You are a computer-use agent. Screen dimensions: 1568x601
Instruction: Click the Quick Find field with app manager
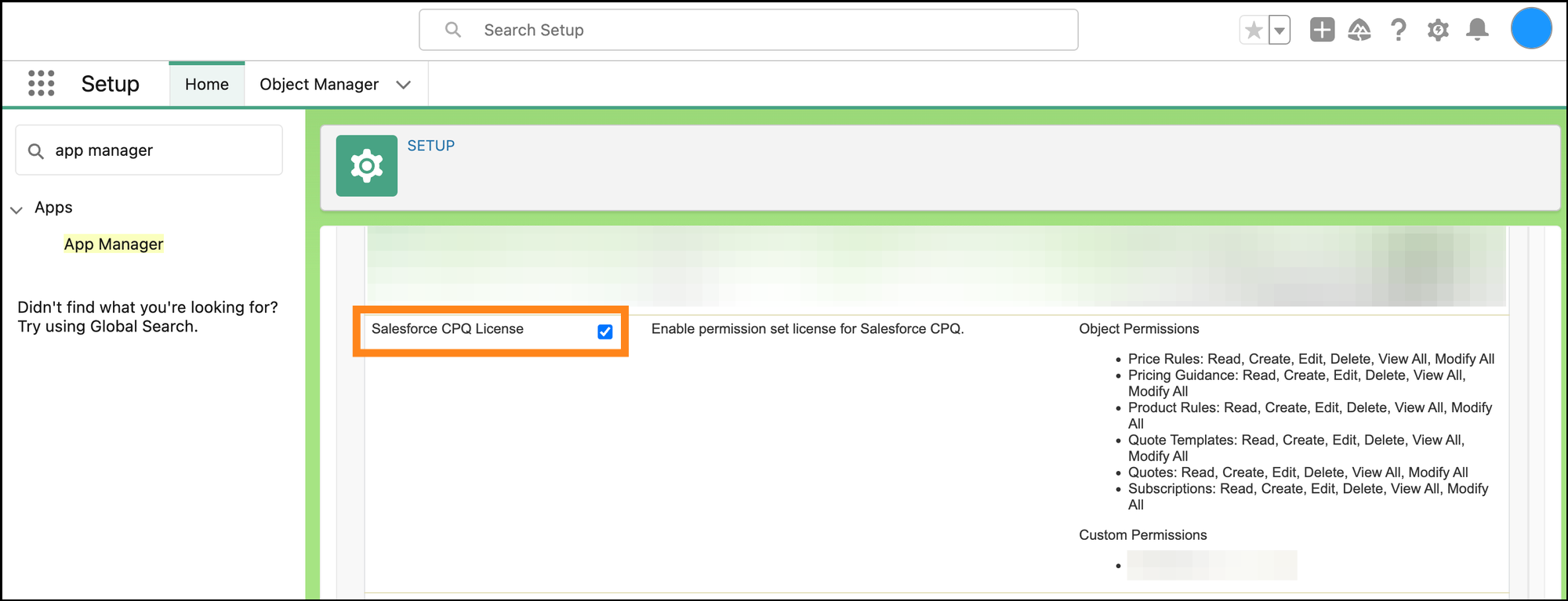149,150
